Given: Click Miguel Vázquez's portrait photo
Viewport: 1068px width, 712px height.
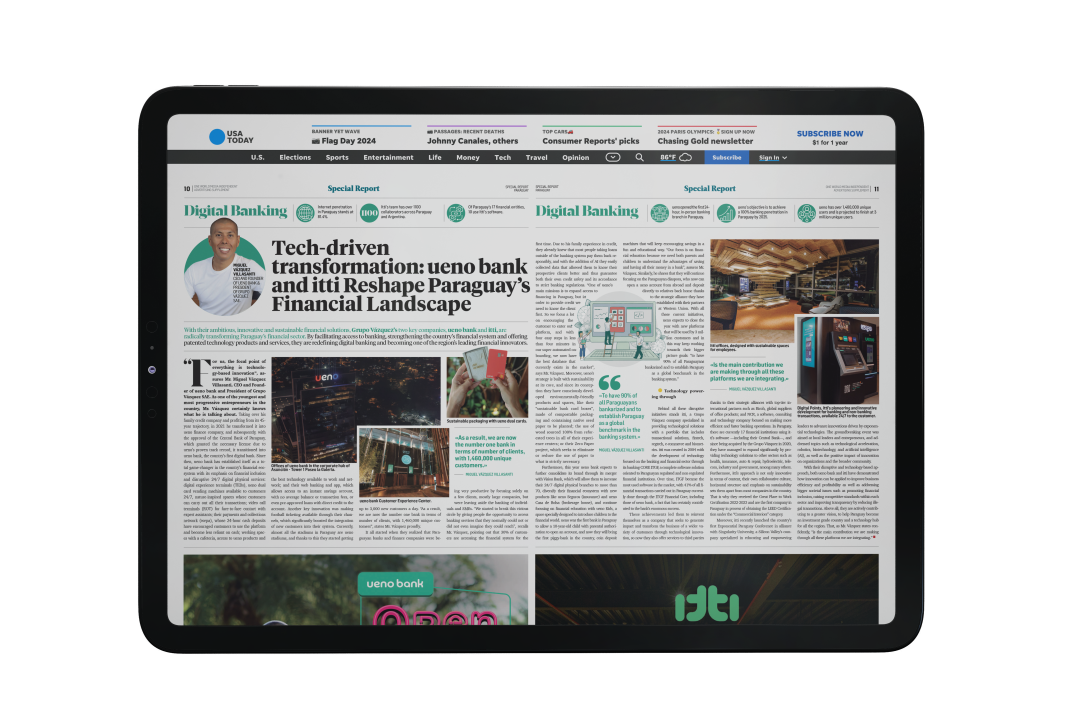Looking at the screenshot, I should [x=224, y=268].
